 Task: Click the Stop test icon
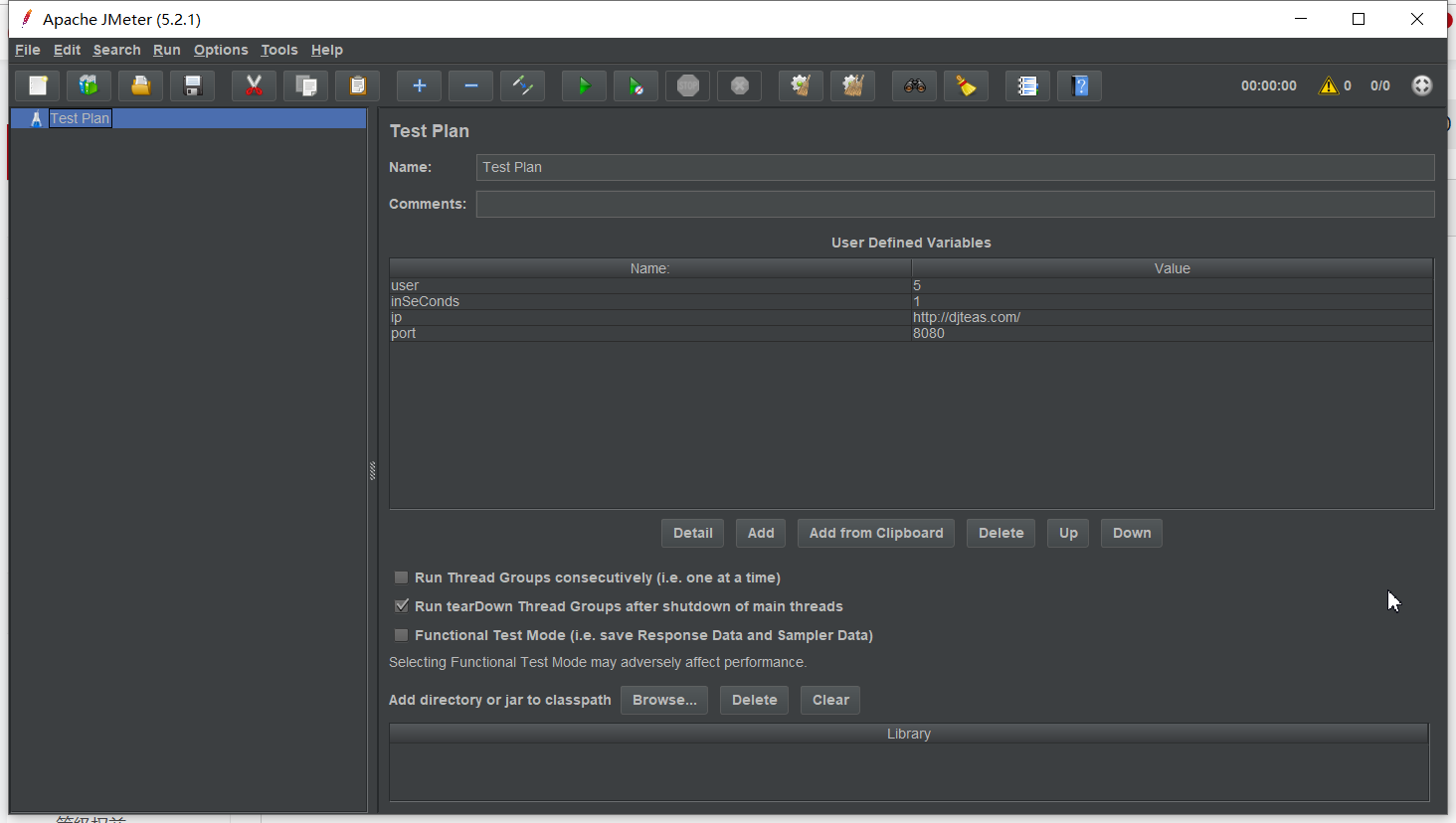point(688,85)
